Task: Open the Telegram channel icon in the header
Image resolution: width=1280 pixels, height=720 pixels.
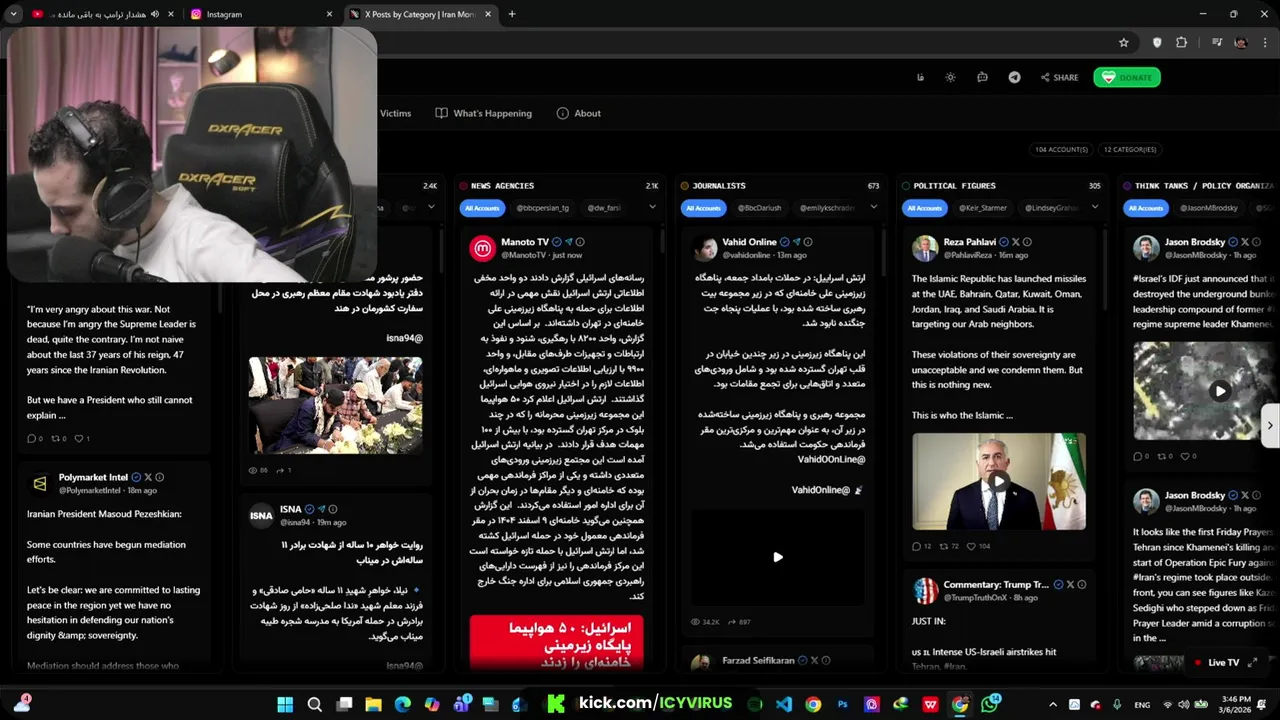Action: [x=1014, y=77]
